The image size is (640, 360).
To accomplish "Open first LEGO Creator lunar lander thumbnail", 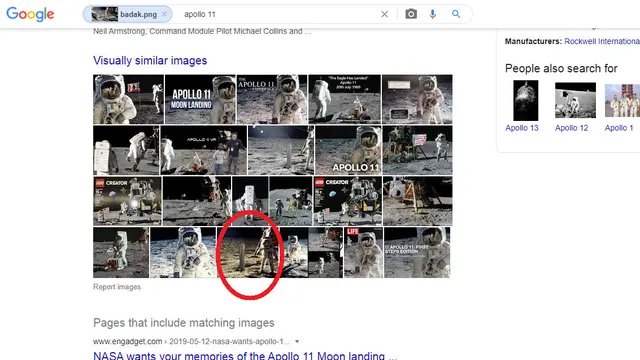I will [127, 201].
